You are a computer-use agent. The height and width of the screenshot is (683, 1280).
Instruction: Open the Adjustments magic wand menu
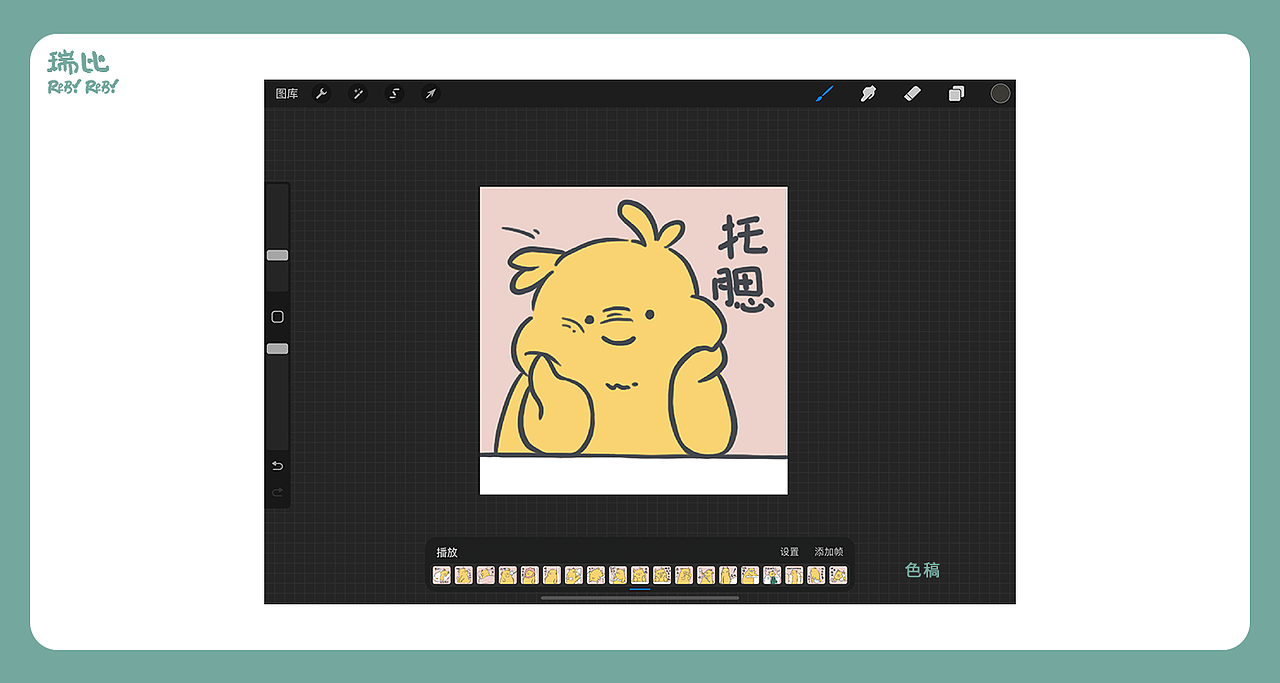pyautogui.click(x=358, y=94)
